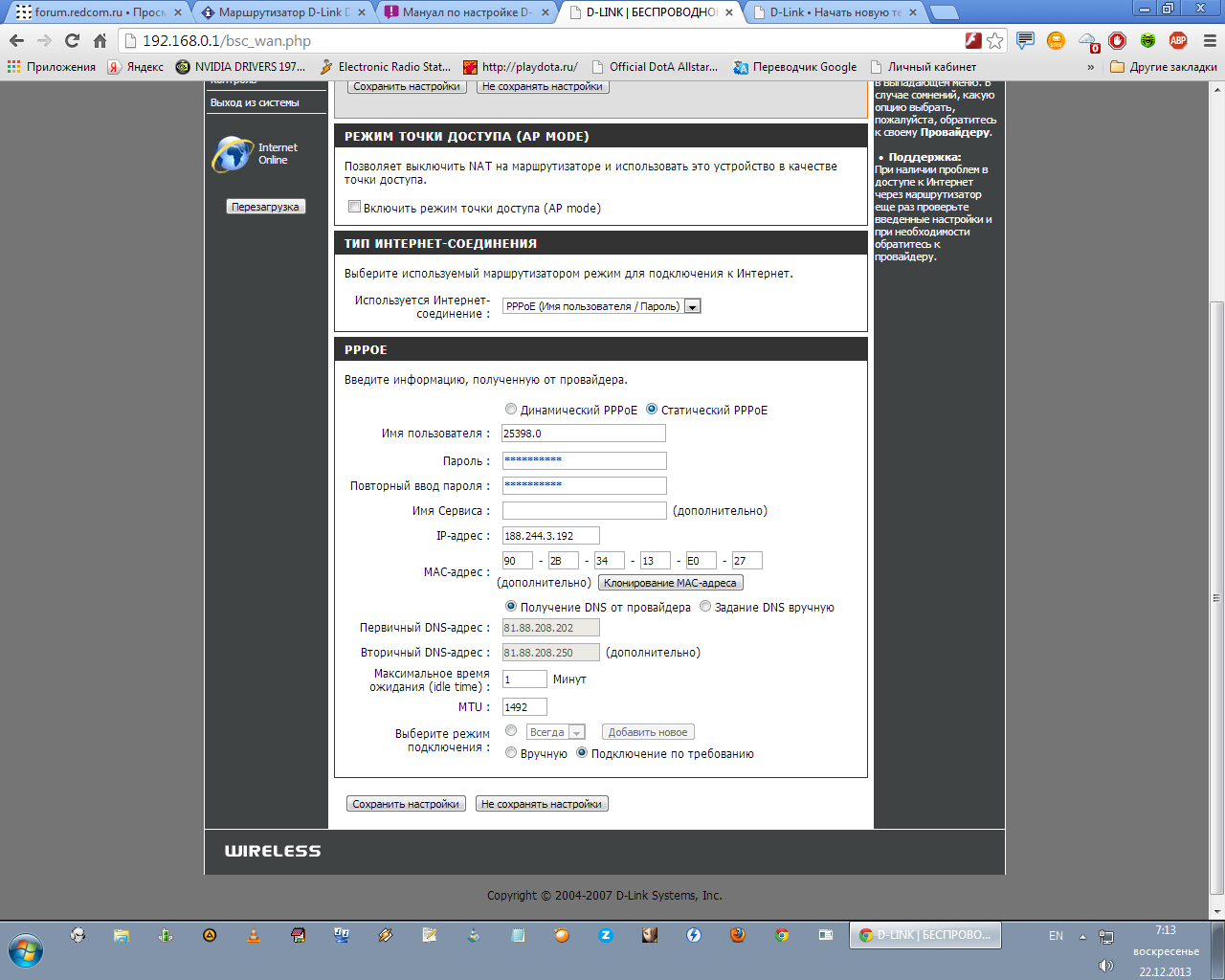The width and height of the screenshot is (1225, 980).
Task: Click the idle time minutes field
Action: click(x=524, y=679)
